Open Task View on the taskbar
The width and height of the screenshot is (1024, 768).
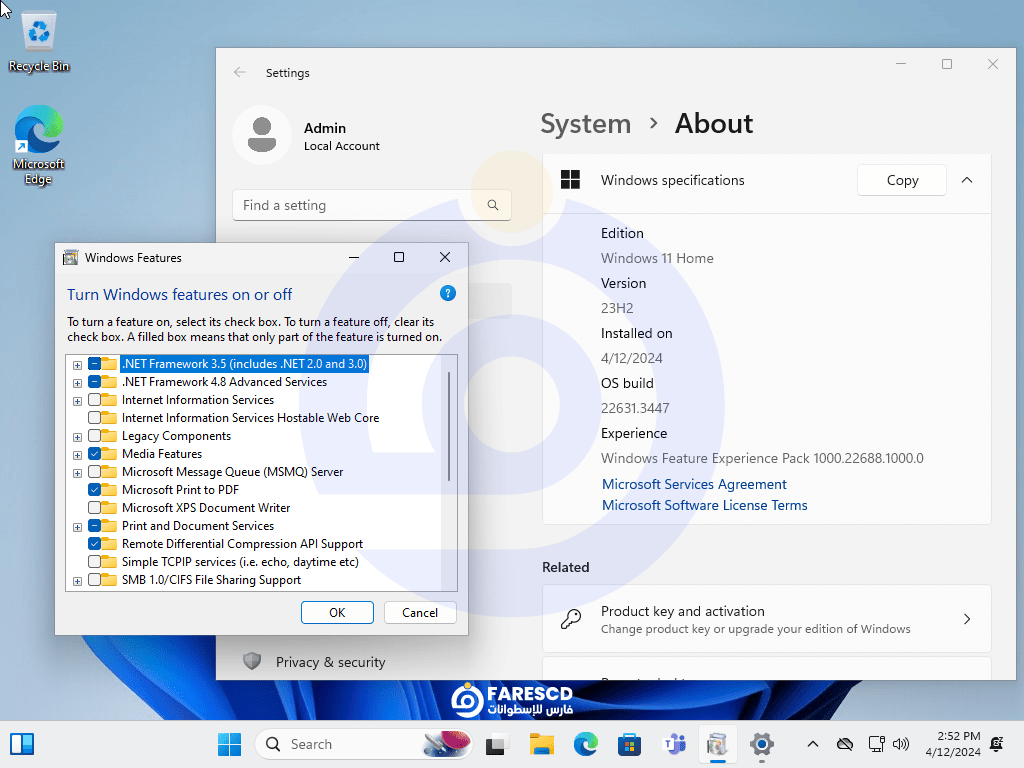498,744
